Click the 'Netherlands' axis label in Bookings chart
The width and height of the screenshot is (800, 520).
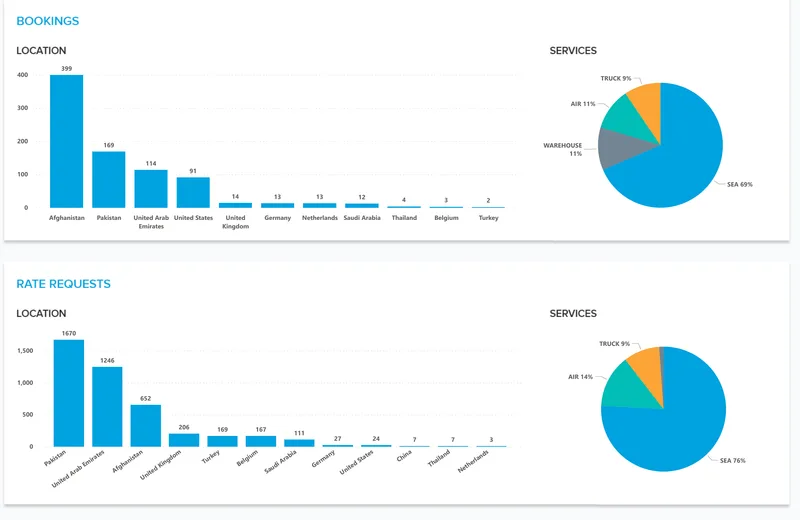pyautogui.click(x=320, y=217)
